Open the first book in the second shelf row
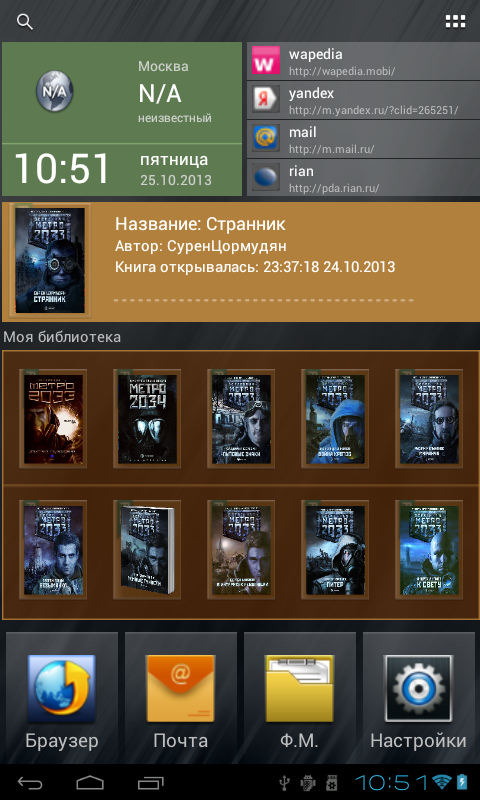 point(53,550)
